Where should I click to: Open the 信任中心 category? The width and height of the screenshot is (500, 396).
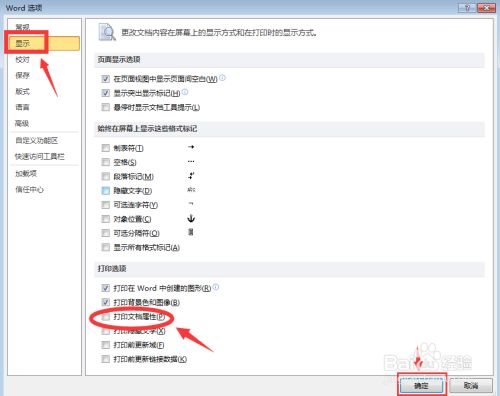30,189
